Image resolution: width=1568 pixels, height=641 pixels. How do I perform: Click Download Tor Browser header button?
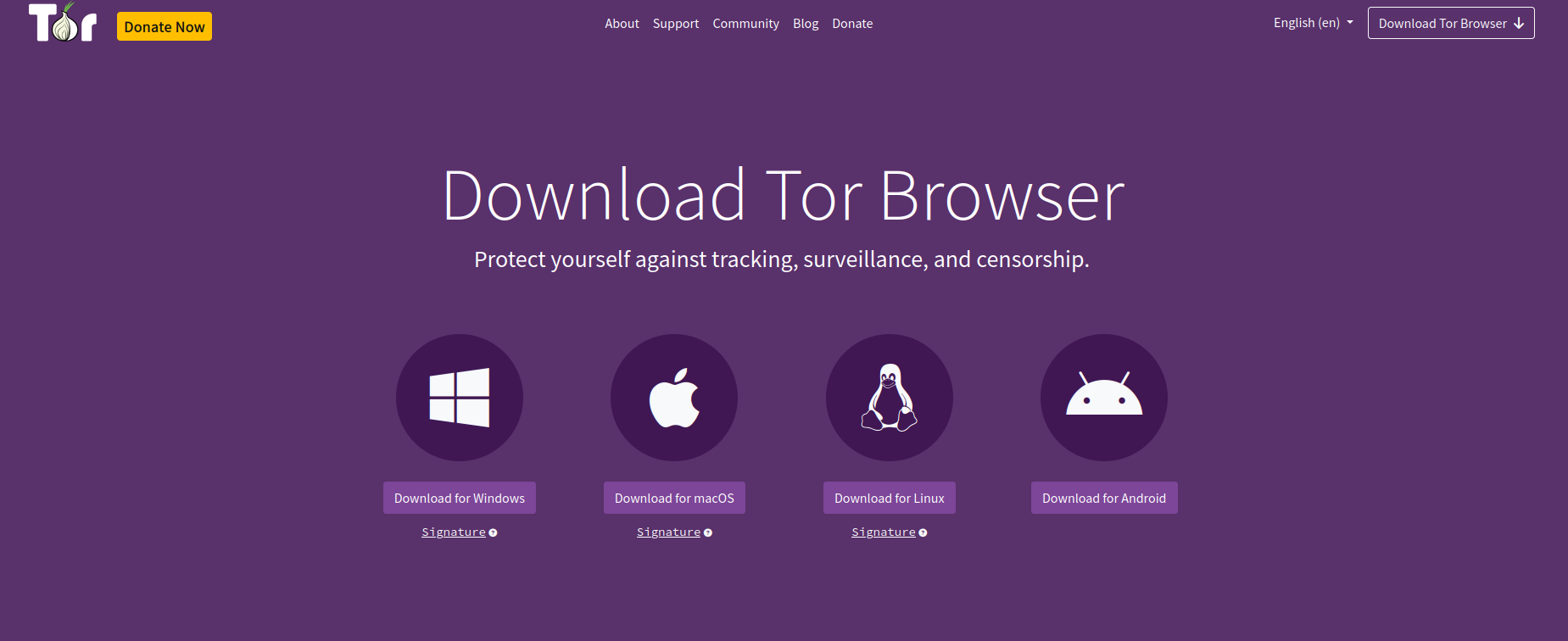(x=1451, y=23)
